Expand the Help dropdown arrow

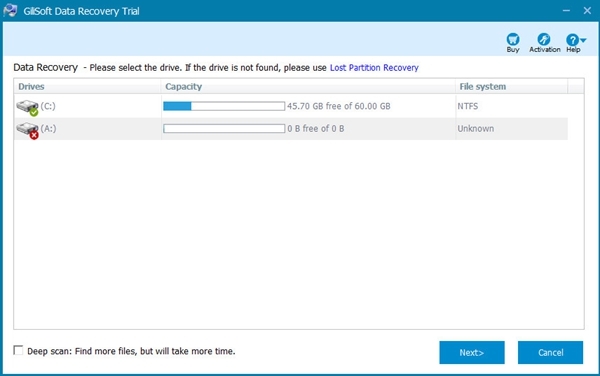coord(583,40)
